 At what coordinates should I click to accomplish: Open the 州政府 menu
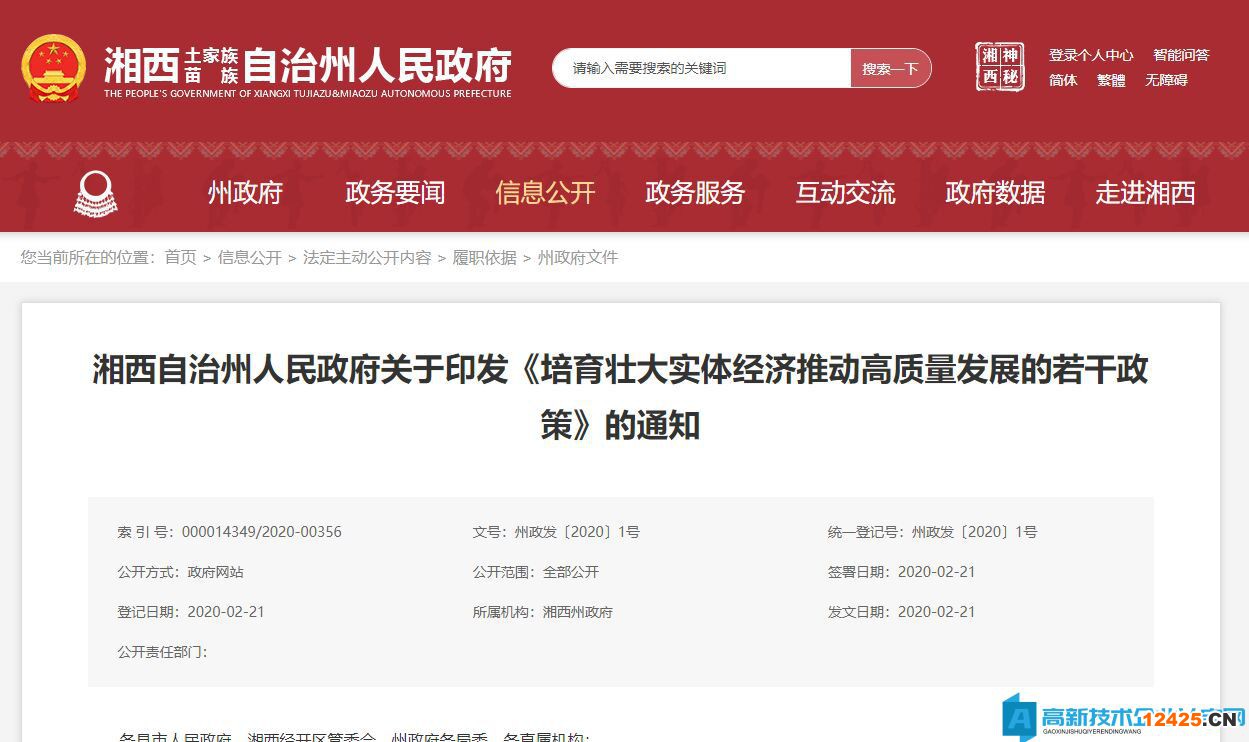(245, 193)
